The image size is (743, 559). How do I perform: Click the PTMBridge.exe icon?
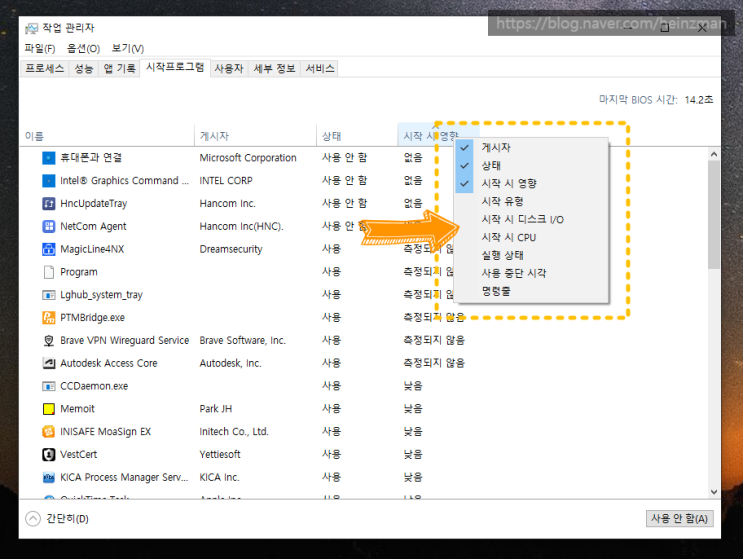[49, 317]
